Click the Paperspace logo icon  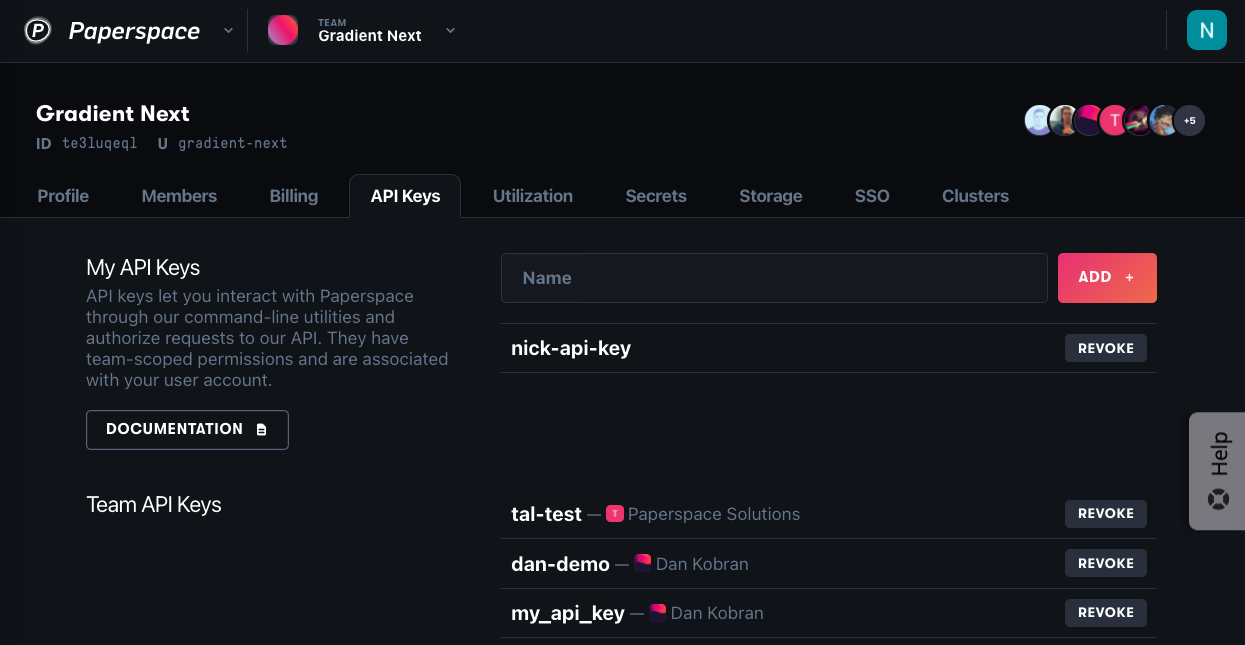tap(37, 31)
